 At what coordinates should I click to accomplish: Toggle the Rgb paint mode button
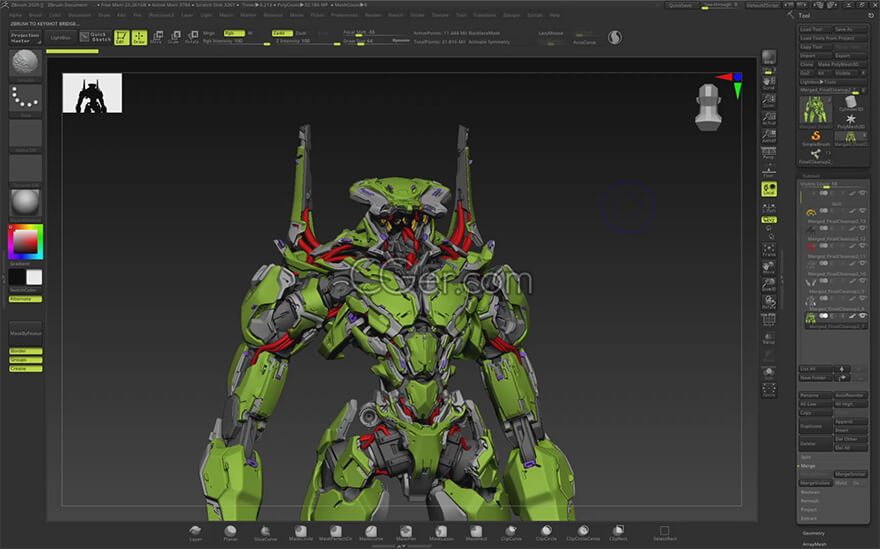(234, 33)
